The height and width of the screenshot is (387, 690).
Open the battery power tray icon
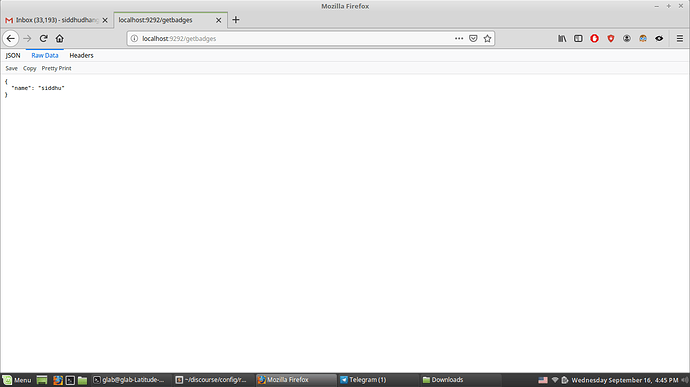click(x=565, y=380)
